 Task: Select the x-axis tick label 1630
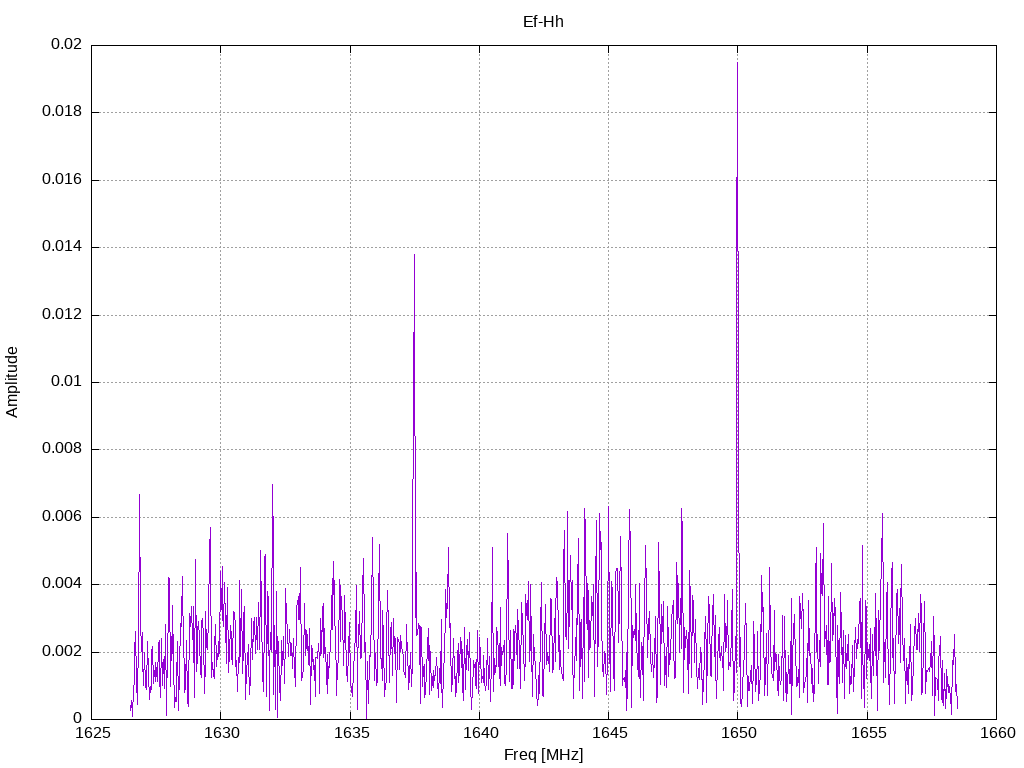point(221,733)
